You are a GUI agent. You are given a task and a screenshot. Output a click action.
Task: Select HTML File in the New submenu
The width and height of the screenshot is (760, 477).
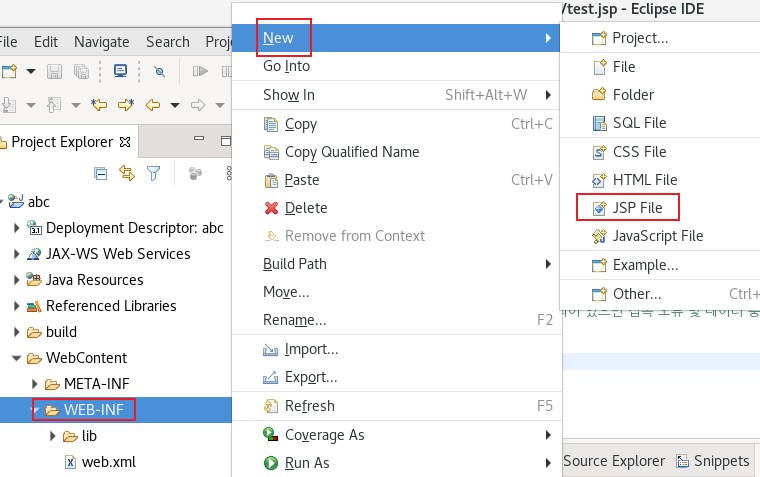[660, 180]
